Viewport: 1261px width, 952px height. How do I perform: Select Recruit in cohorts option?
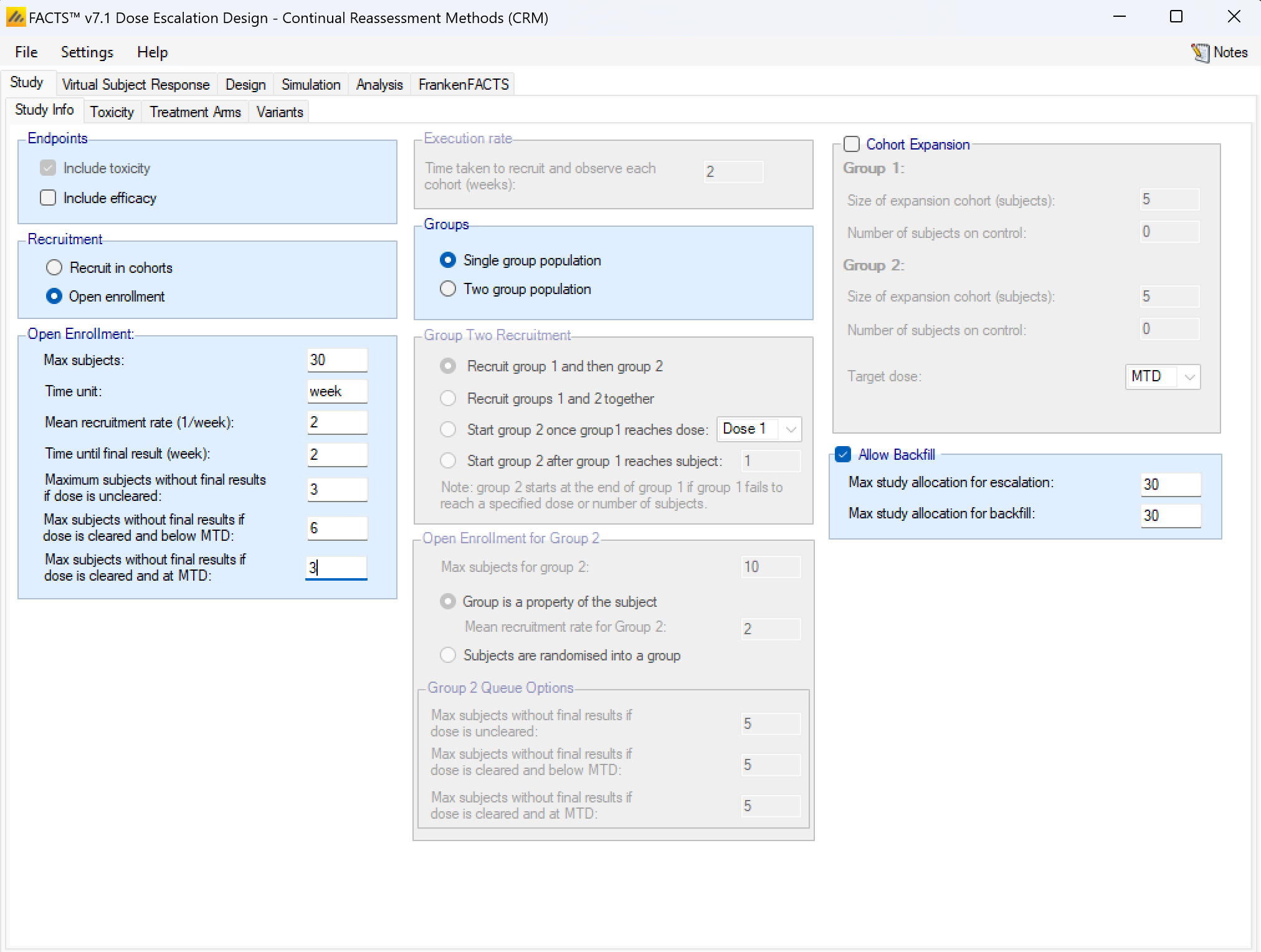54,268
